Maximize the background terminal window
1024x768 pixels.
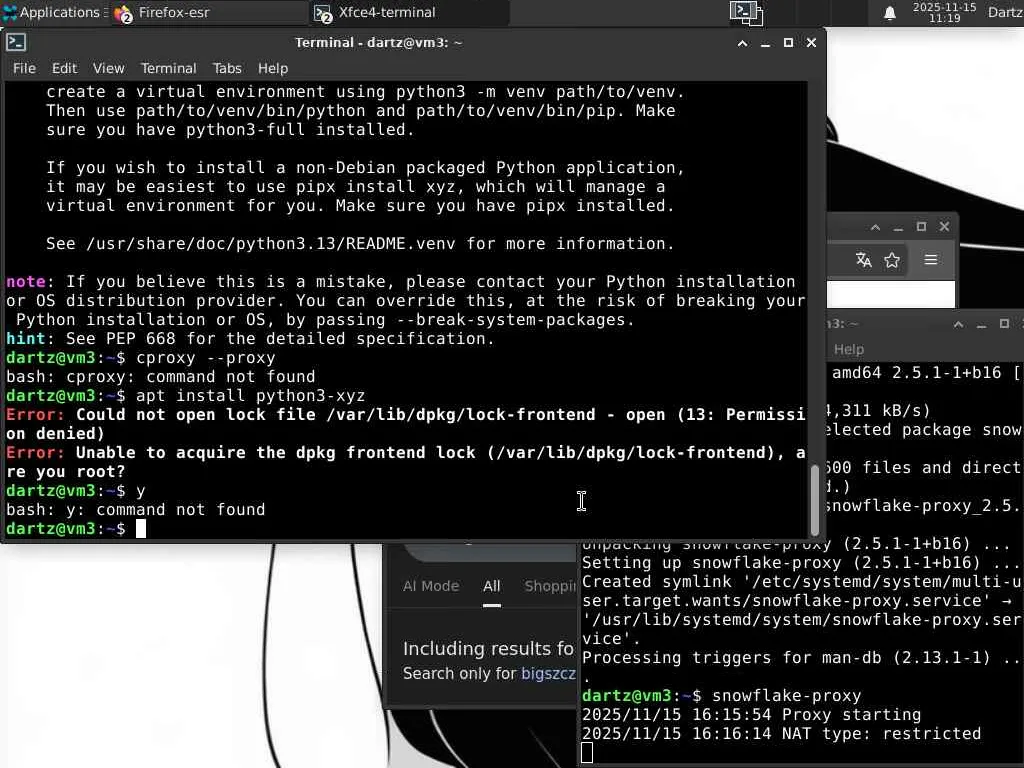(1004, 324)
